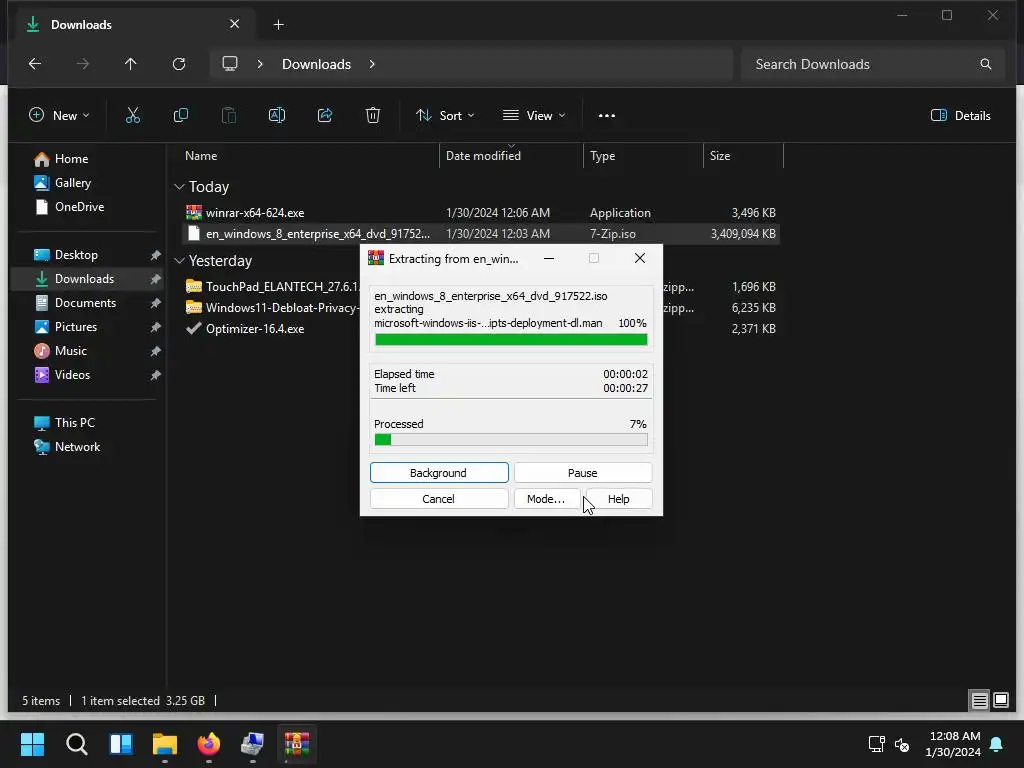
Task: Pause the extraction
Action: pyautogui.click(x=583, y=473)
